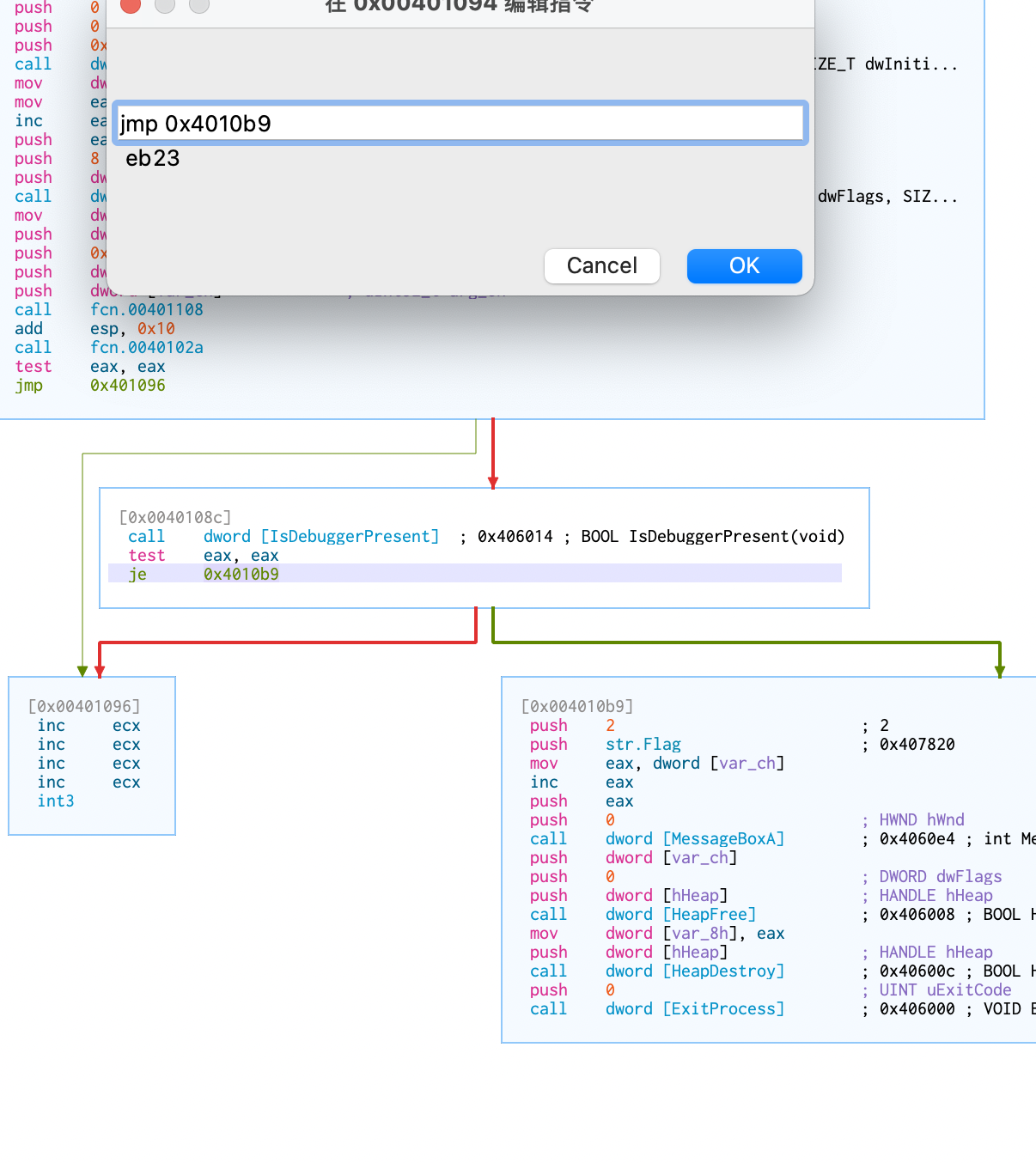Select the [0x004010b9] block address header
The image size is (1036, 1163).
(x=577, y=706)
